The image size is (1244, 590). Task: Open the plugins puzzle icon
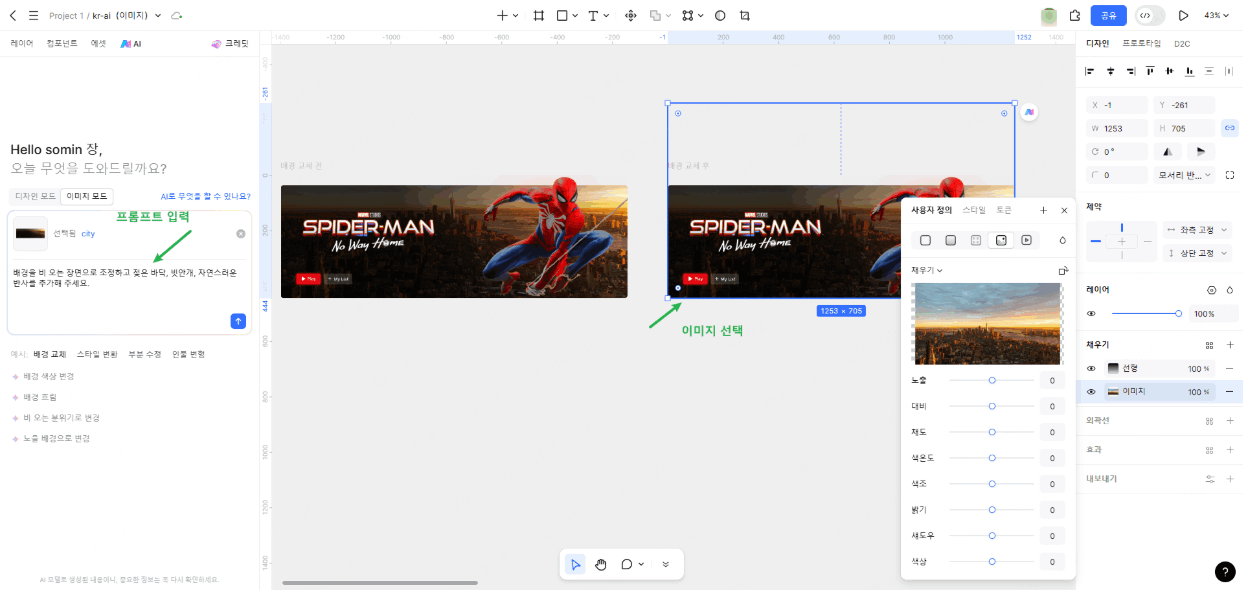point(1075,16)
